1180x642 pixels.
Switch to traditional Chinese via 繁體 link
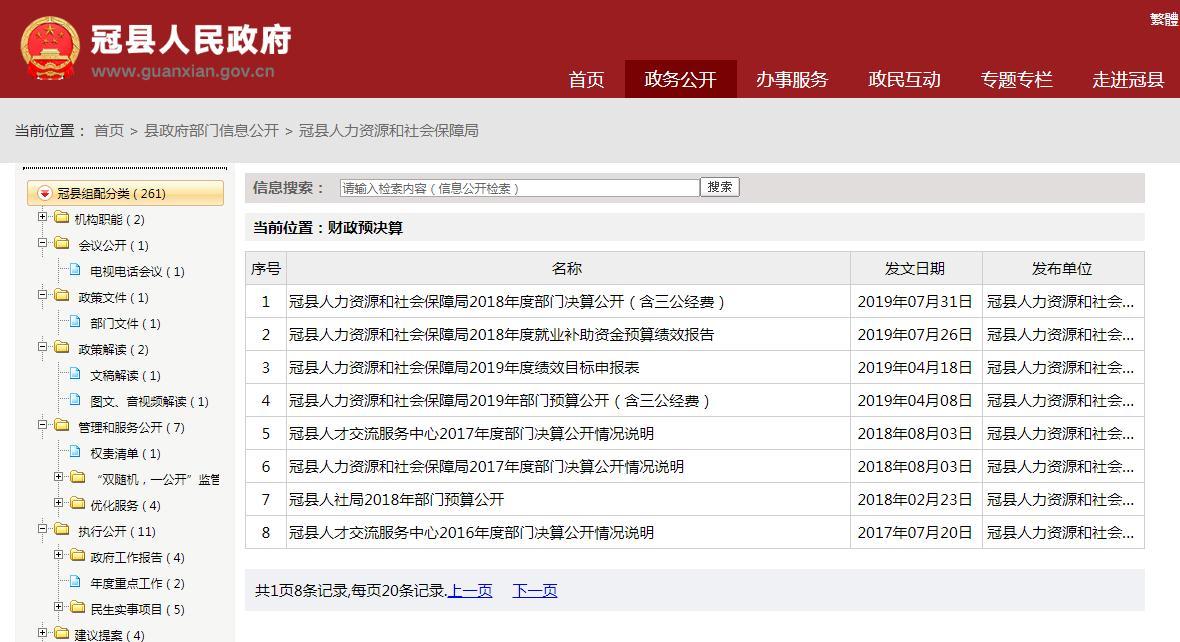tap(1163, 20)
